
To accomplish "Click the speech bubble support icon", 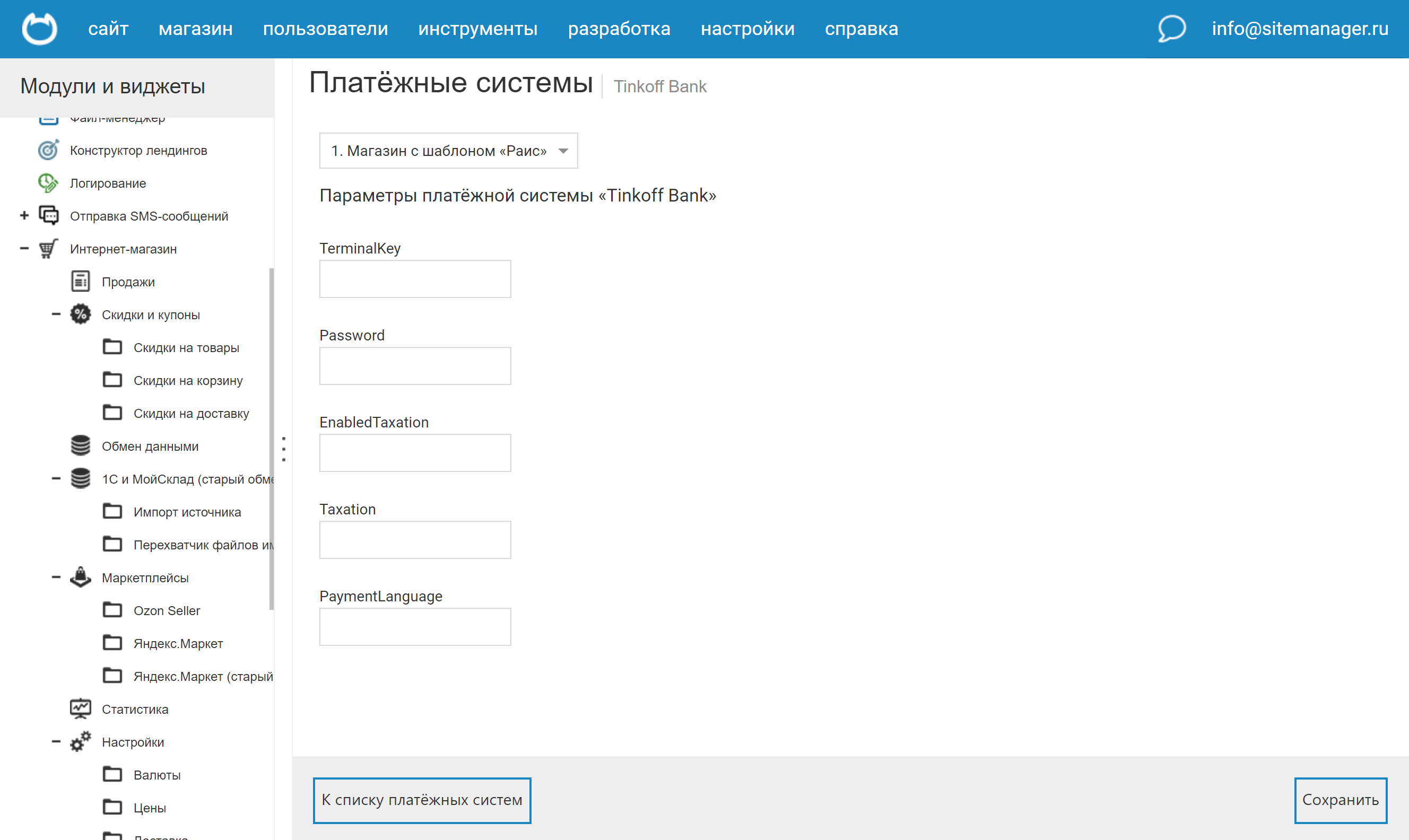I will tap(1171, 28).
